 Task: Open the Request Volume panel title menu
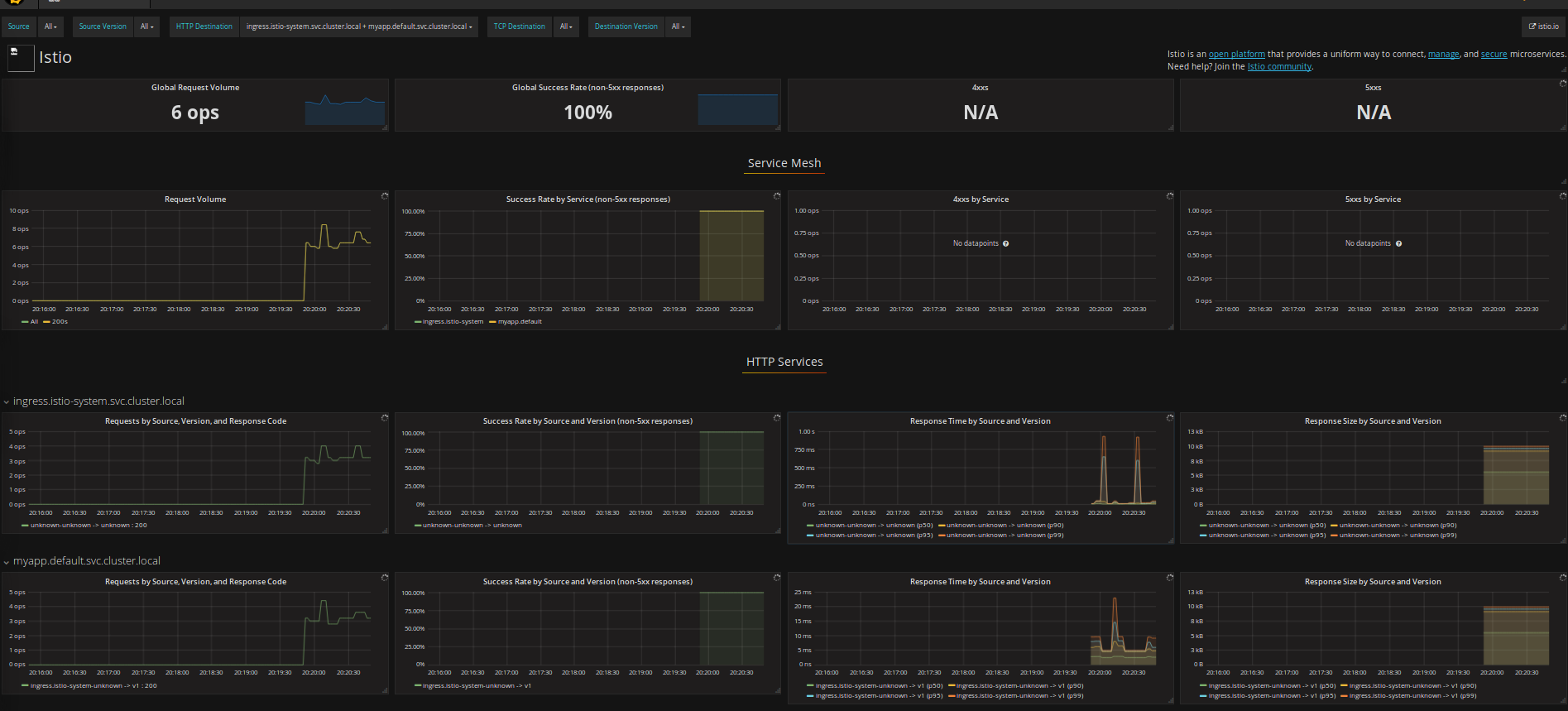click(x=195, y=199)
